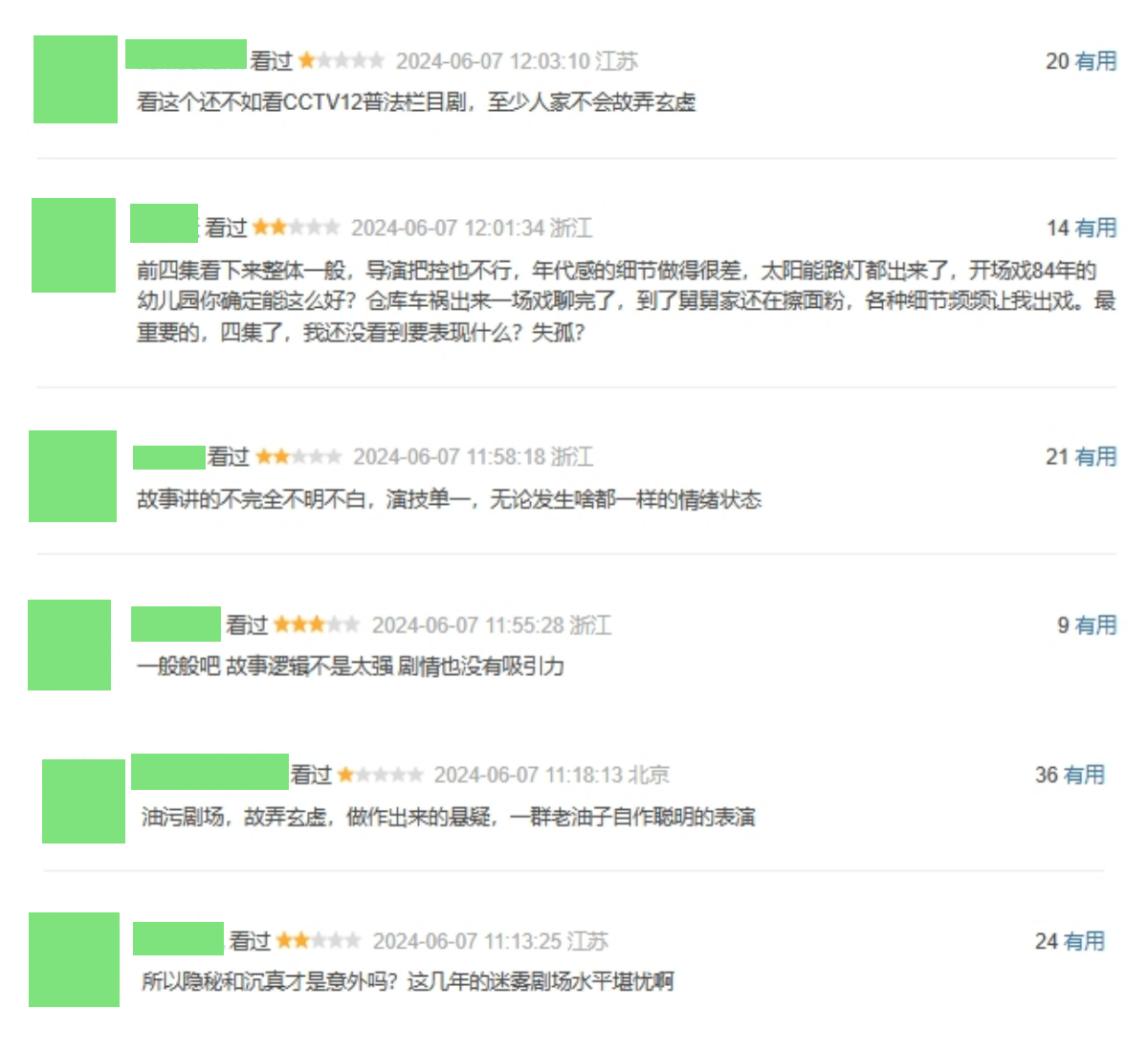Open avatar of the first reviewer from 江苏
Screen dimensions: 1148x1052
pyautogui.click(x=76, y=79)
